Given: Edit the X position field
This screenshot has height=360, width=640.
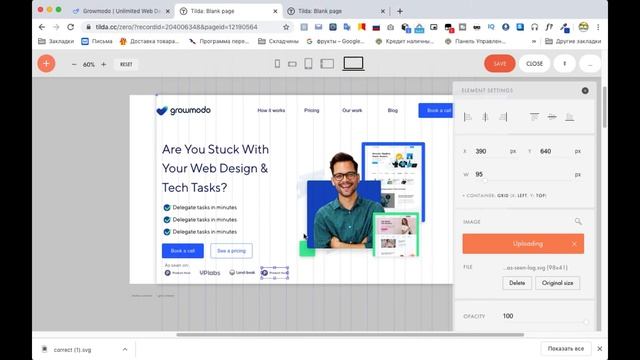Looking at the screenshot, I should 490,151.
